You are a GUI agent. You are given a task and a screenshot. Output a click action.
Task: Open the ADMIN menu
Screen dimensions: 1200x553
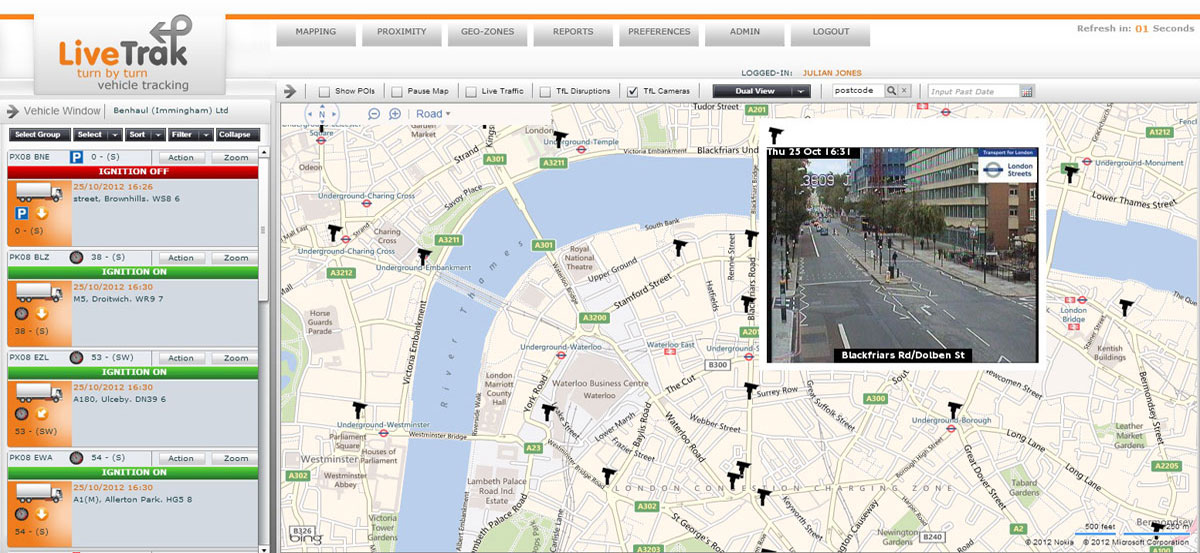744,34
